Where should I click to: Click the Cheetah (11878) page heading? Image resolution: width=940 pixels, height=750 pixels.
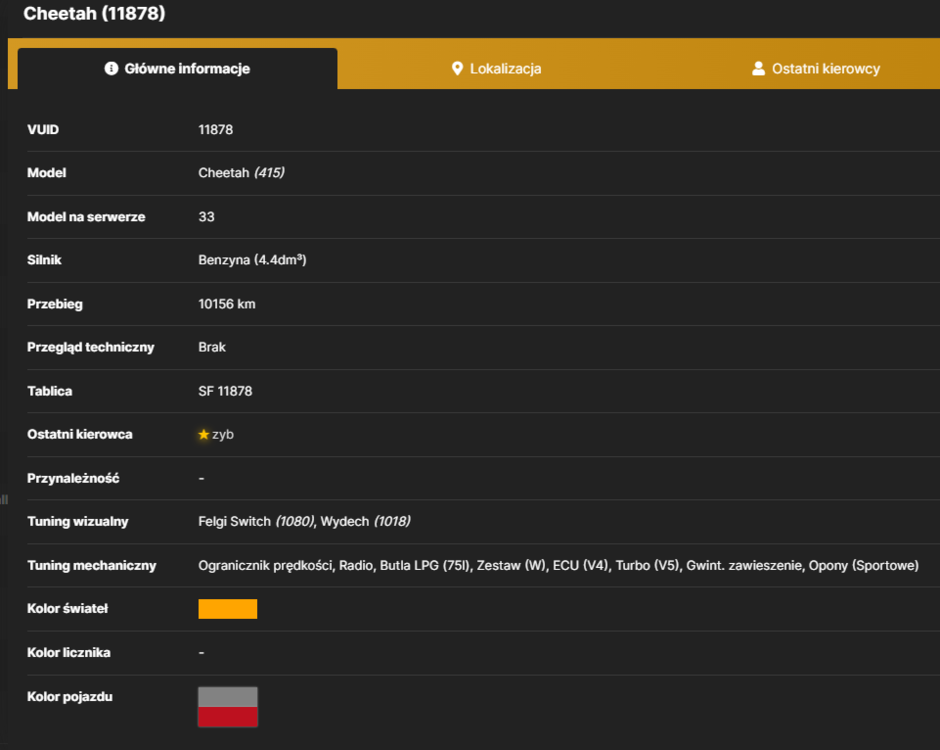coord(94,13)
